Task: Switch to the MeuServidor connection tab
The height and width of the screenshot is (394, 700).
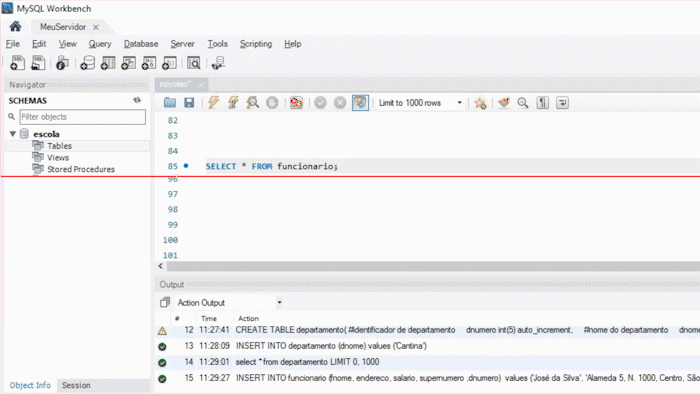Action: [62, 27]
